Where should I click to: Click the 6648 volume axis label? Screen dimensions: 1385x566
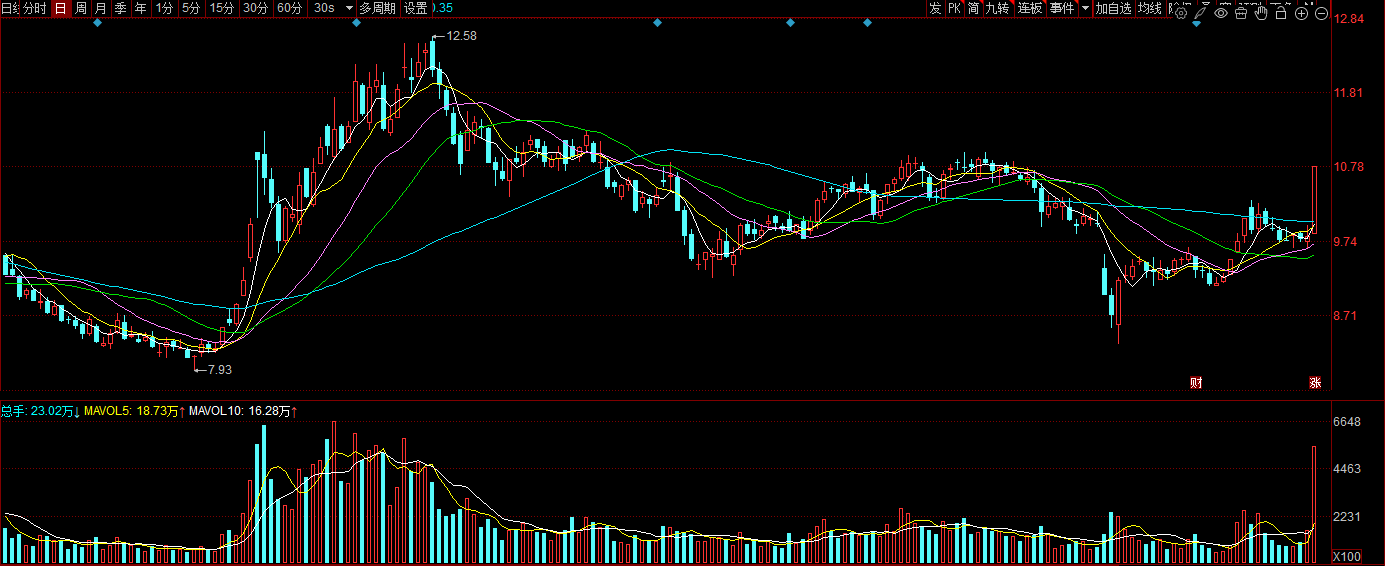point(1349,422)
